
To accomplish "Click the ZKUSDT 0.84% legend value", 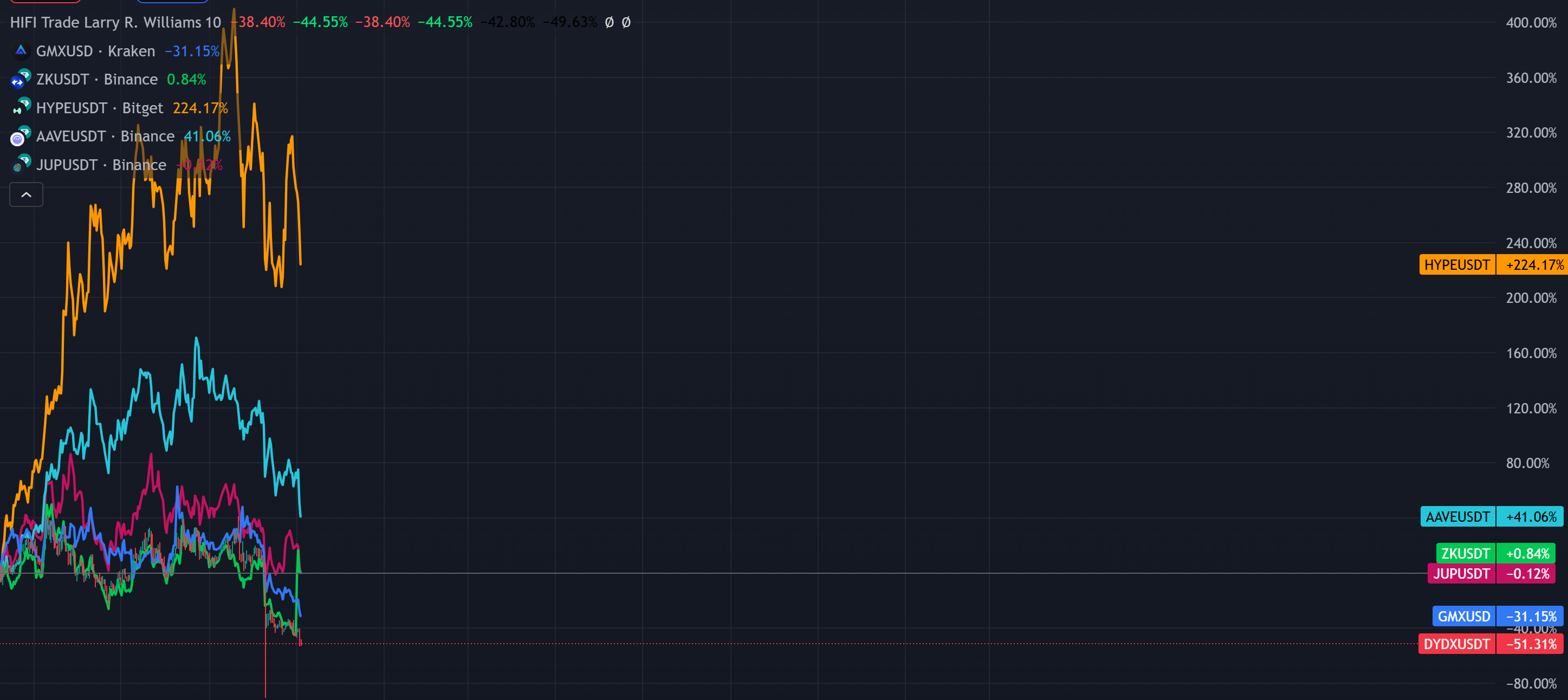I will pos(186,80).
